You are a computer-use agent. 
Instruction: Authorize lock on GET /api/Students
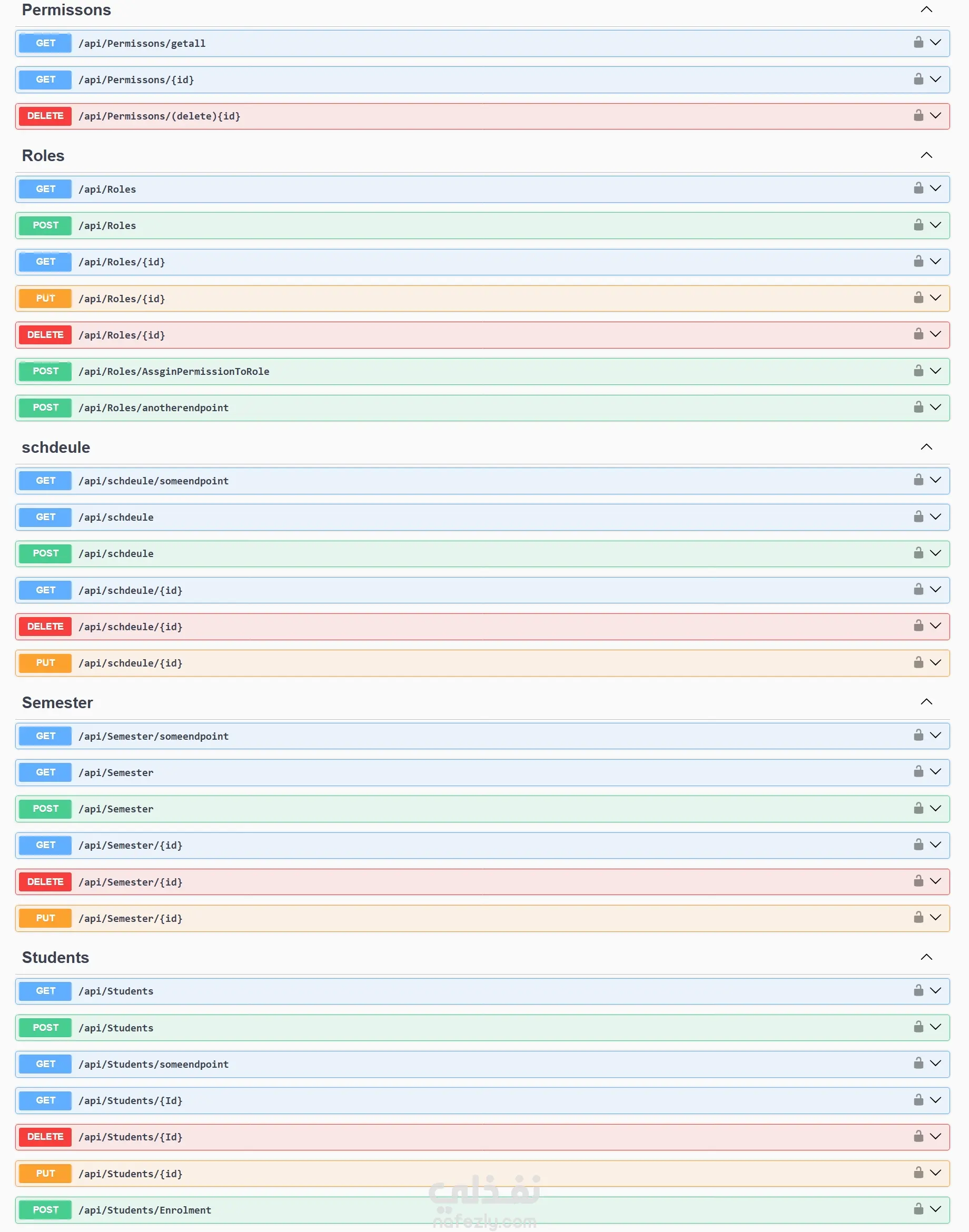pyautogui.click(x=918, y=990)
